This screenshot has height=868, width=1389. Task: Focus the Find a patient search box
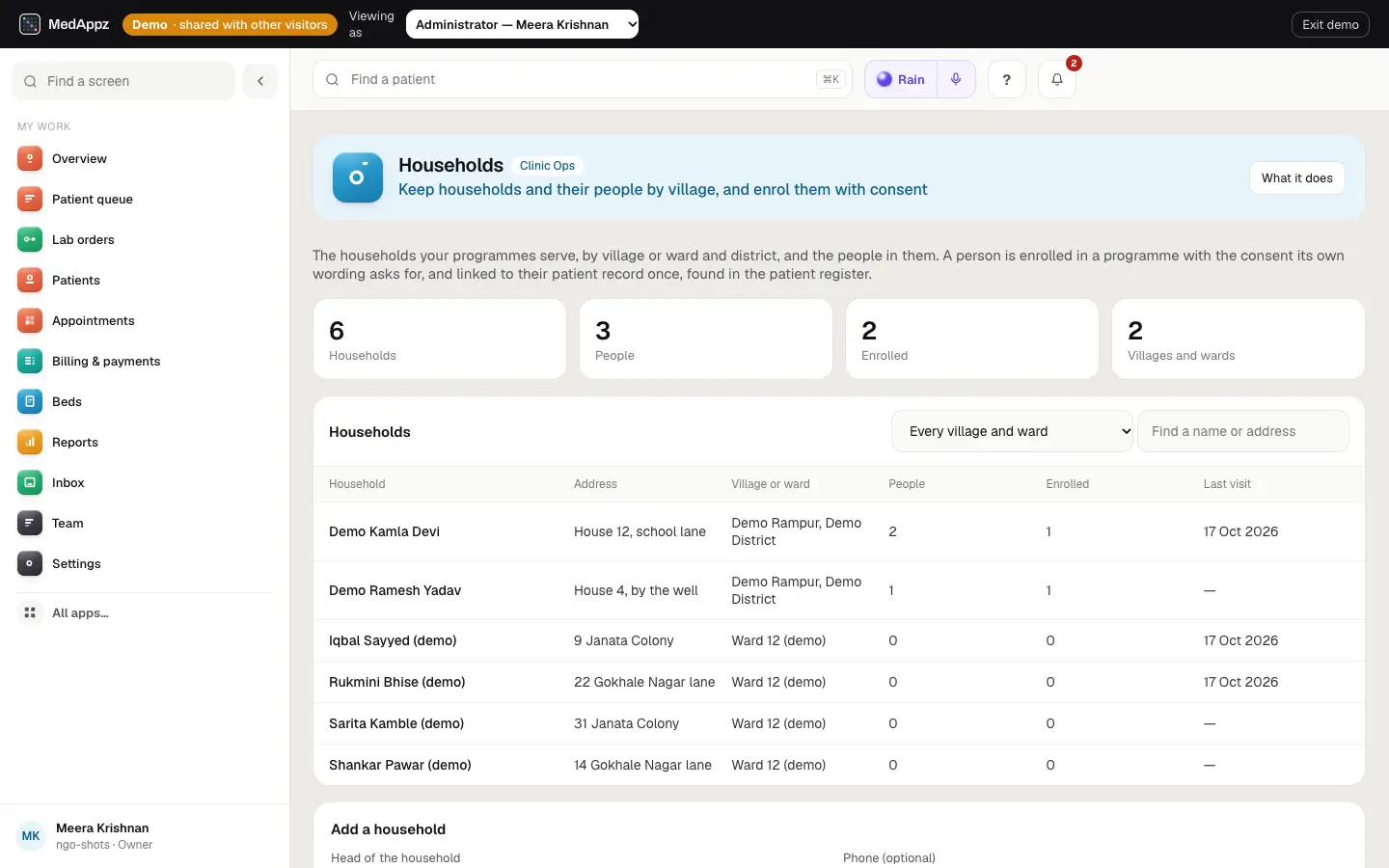click(583, 79)
